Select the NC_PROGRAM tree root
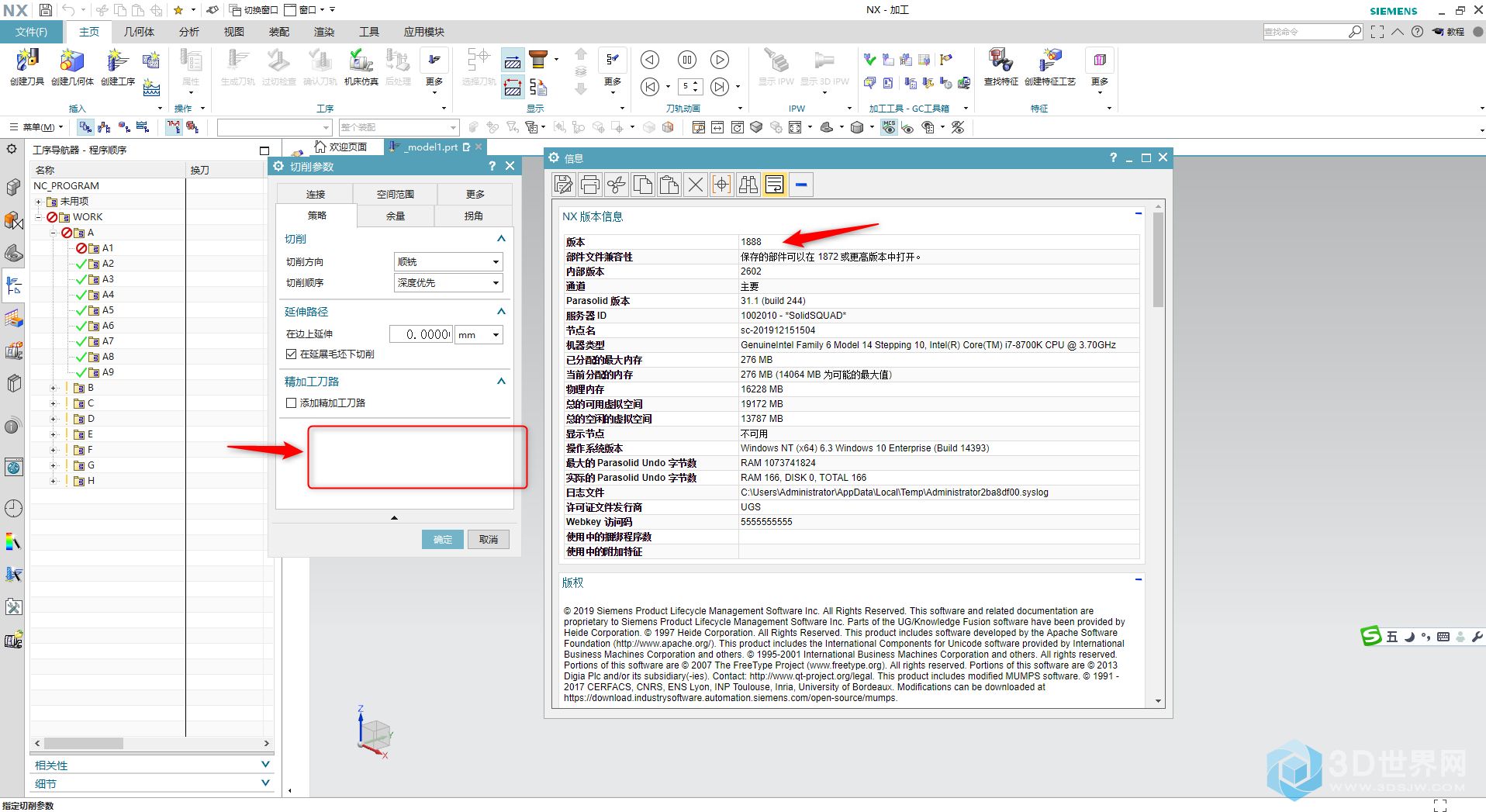This screenshot has width=1486, height=812. point(66,186)
